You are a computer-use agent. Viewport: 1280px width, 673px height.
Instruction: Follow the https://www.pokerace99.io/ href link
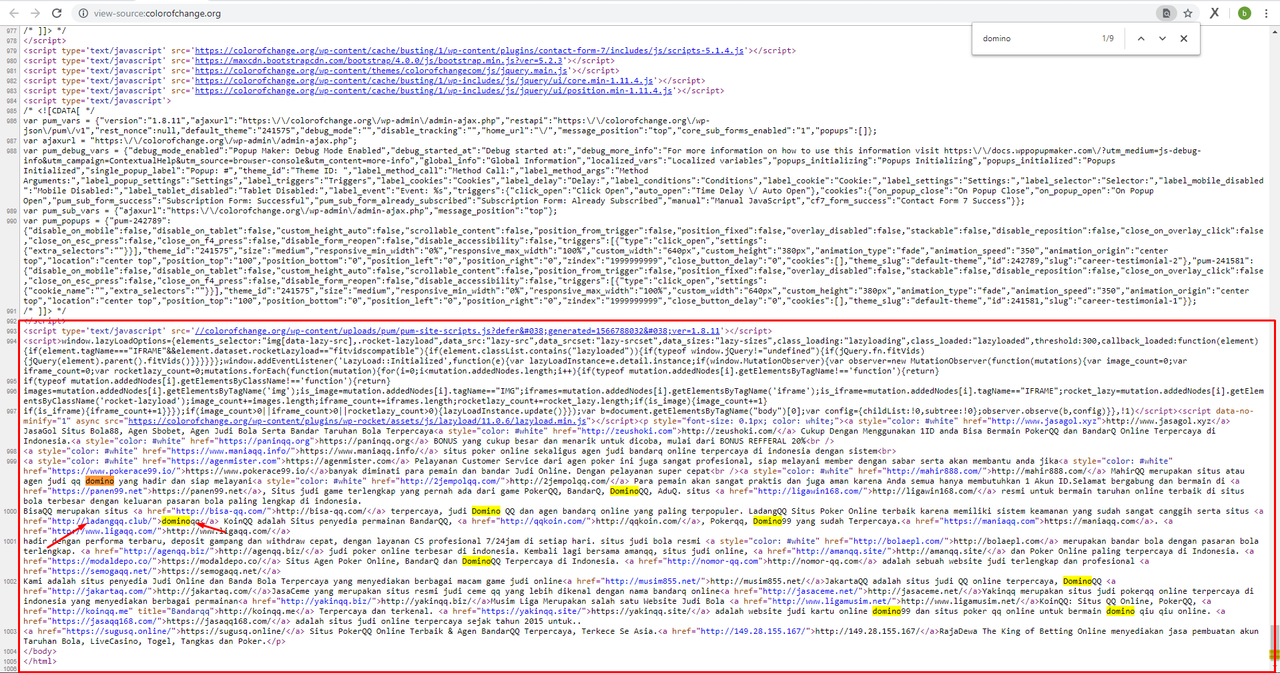click(113, 470)
